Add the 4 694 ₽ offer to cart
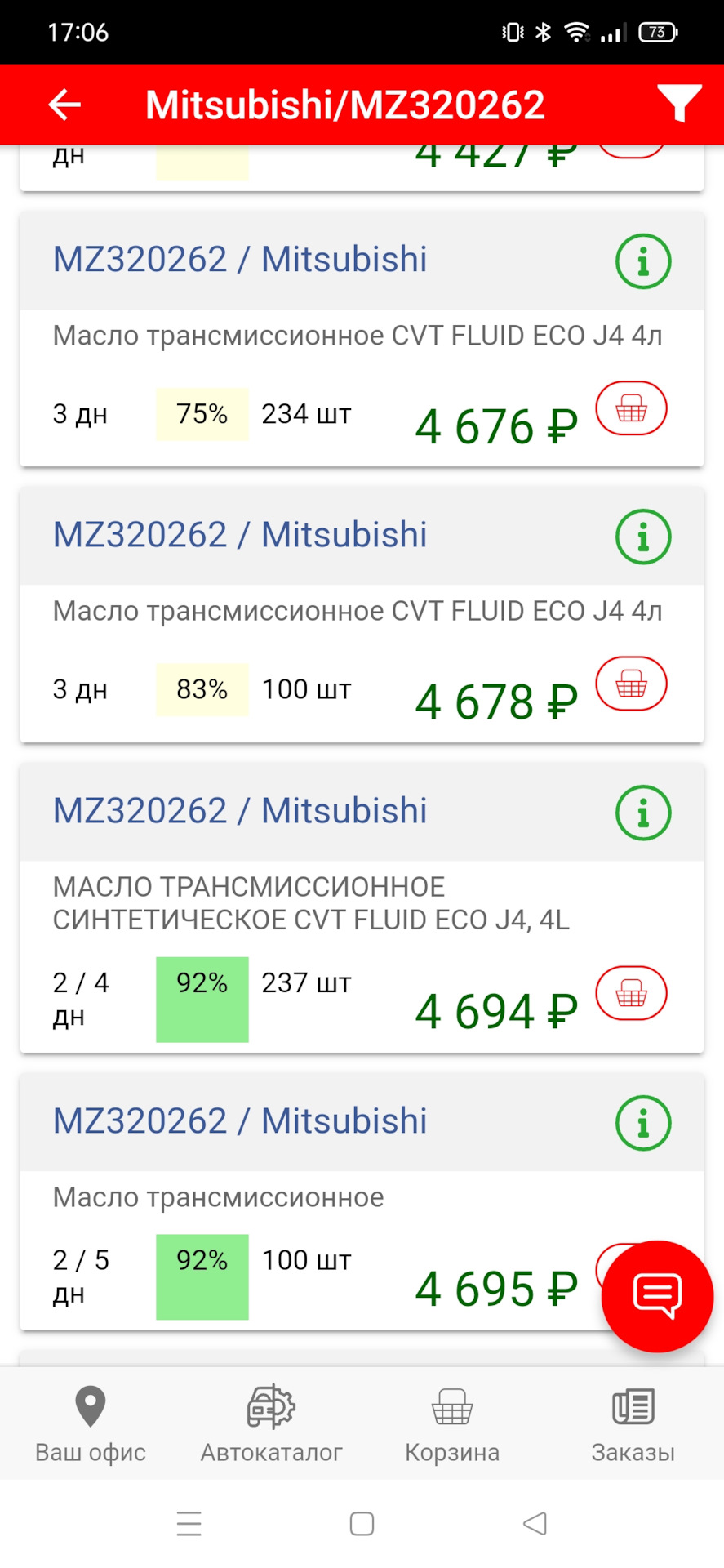Screen dimensions: 724x1568 point(631,993)
